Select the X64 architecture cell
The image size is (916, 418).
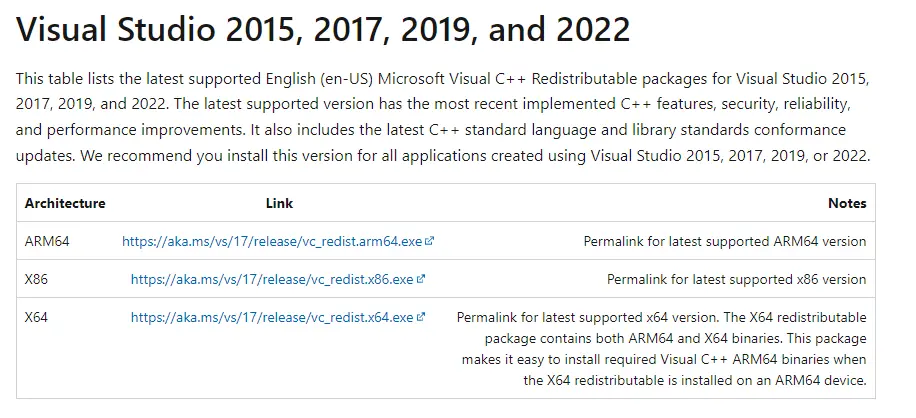tap(36, 317)
